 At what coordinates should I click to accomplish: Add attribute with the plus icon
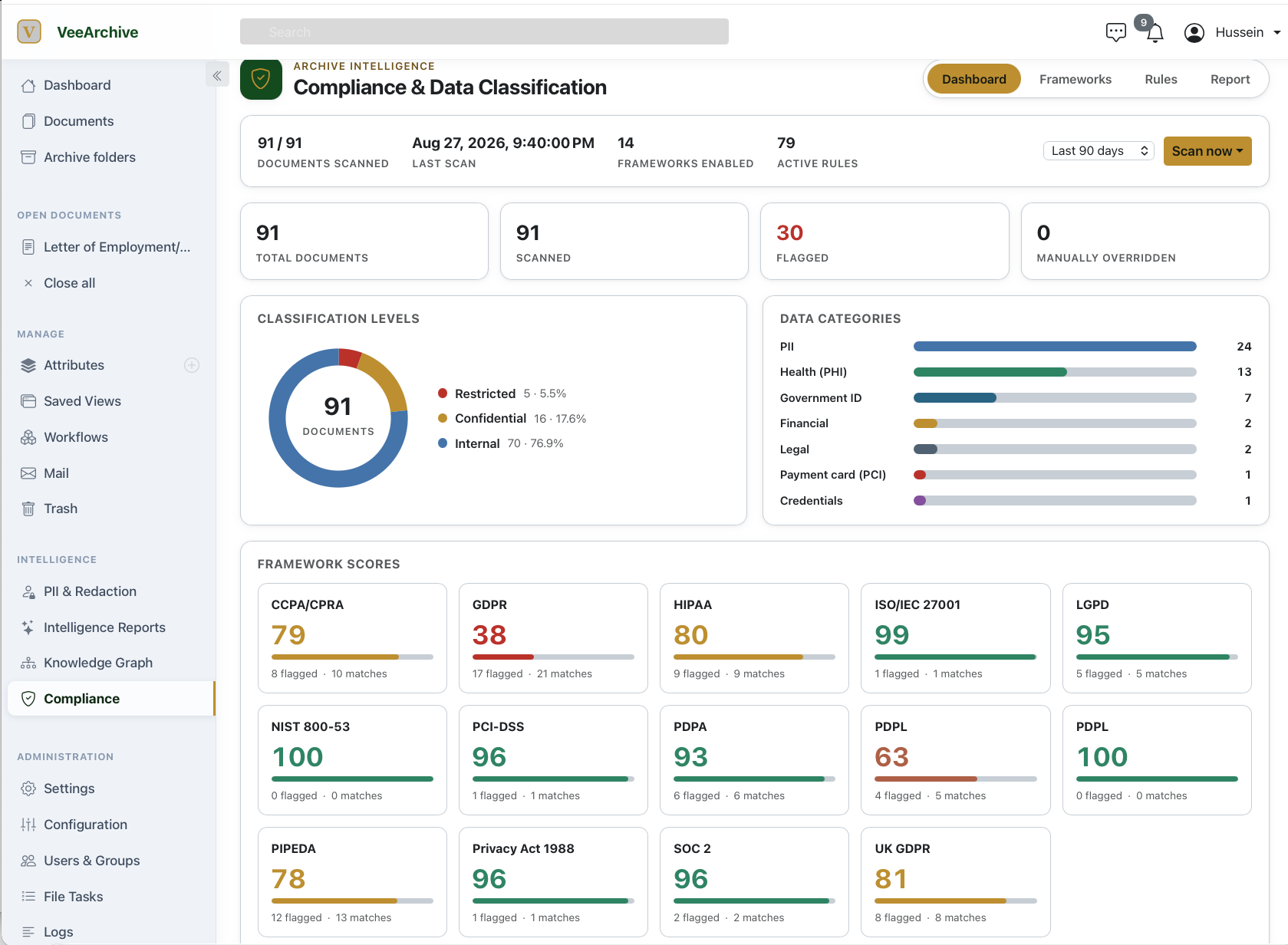(x=192, y=365)
